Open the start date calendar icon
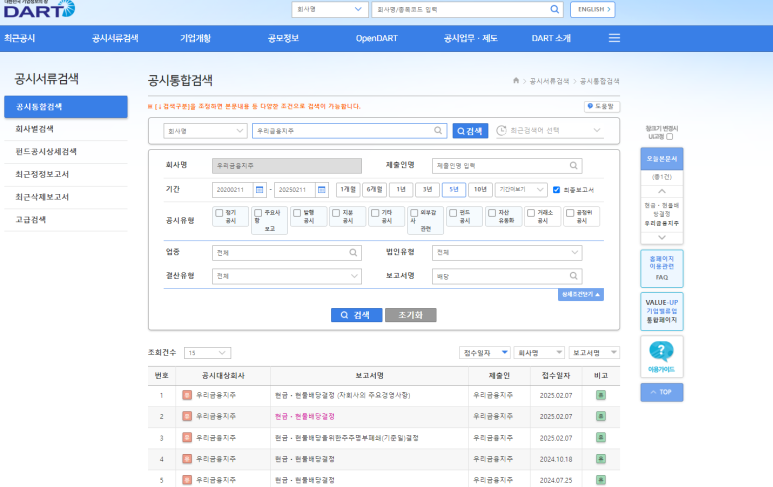The width and height of the screenshot is (773, 487). pos(259,190)
